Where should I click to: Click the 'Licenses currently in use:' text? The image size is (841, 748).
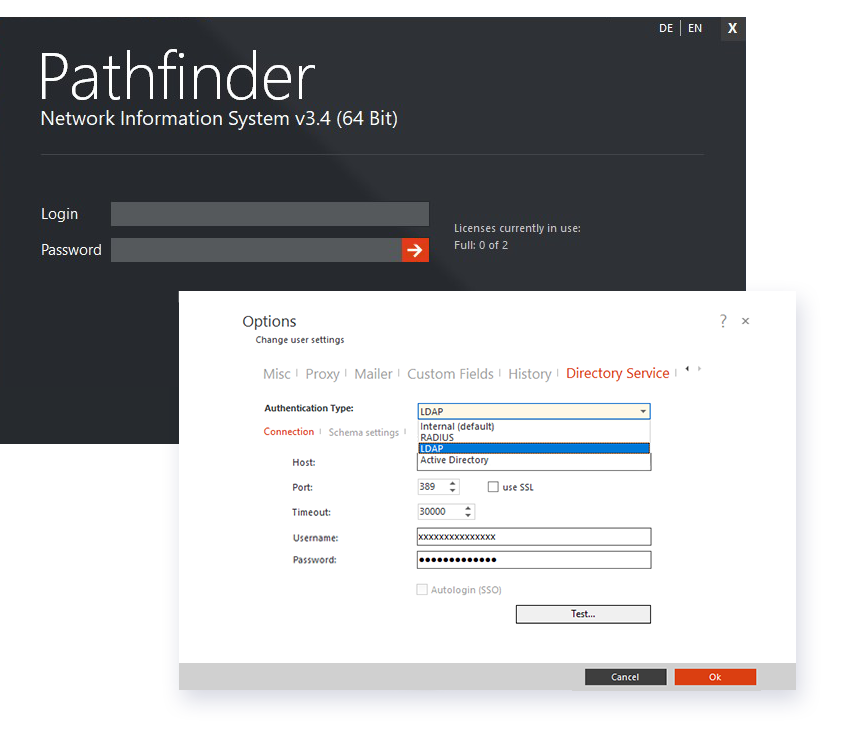tap(518, 228)
